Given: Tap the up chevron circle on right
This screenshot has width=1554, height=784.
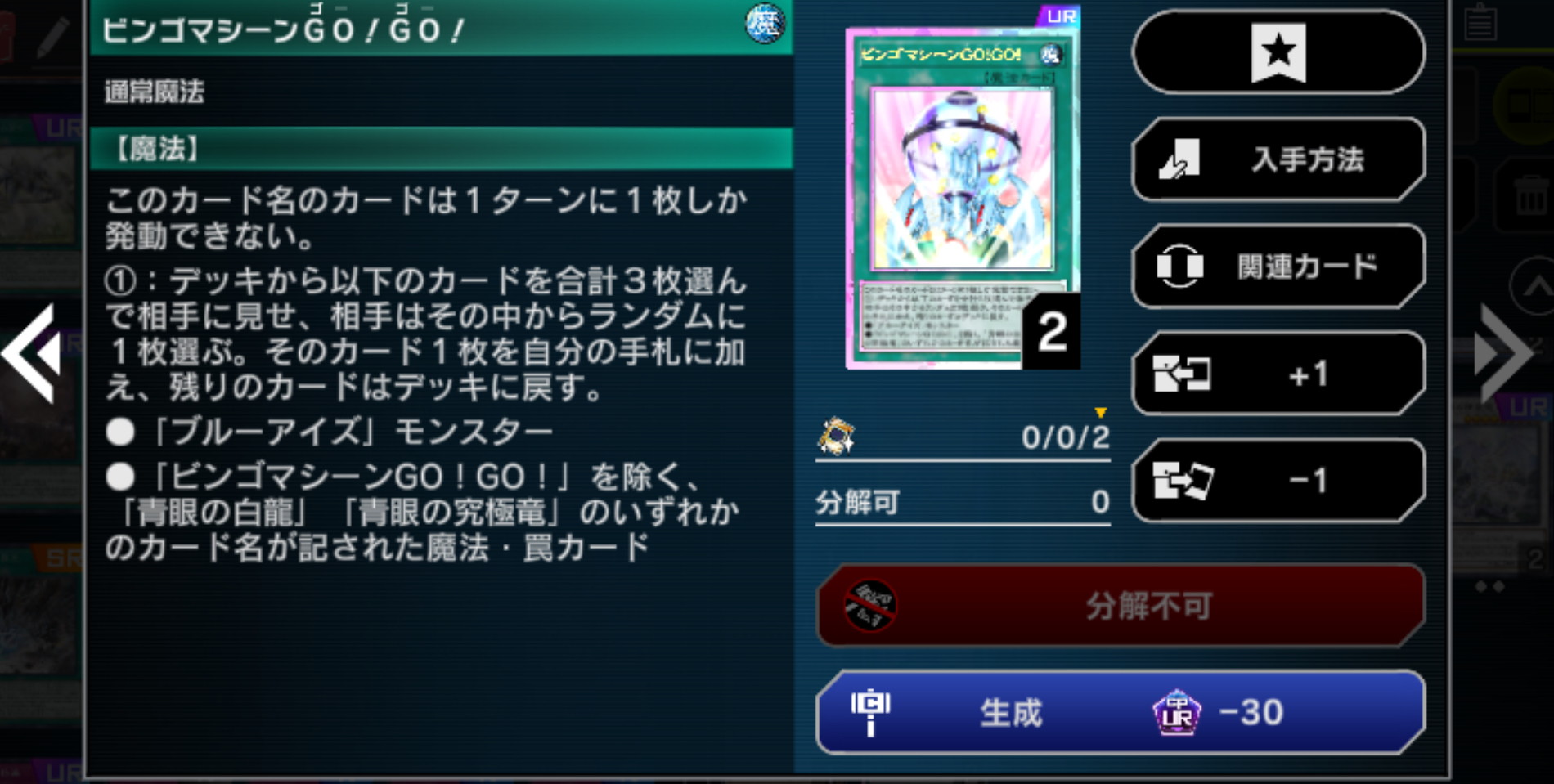Looking at the screenshot, I should [1534, 286].
